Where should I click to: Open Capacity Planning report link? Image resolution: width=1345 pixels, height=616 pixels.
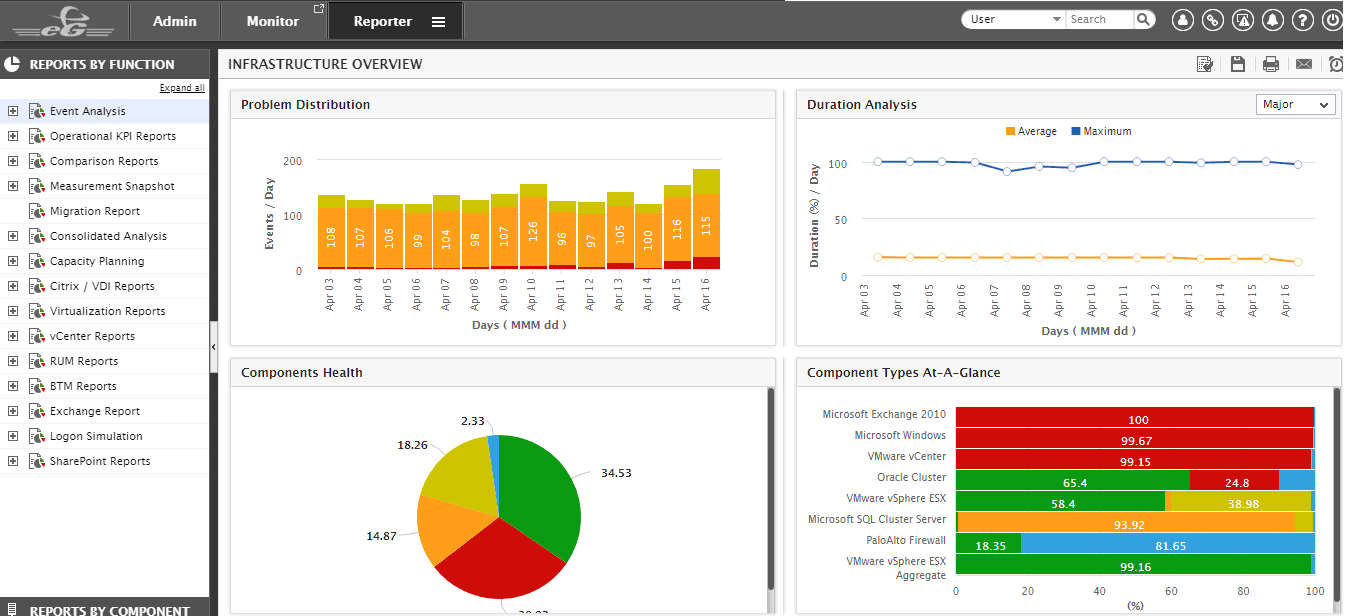point(97,261)
